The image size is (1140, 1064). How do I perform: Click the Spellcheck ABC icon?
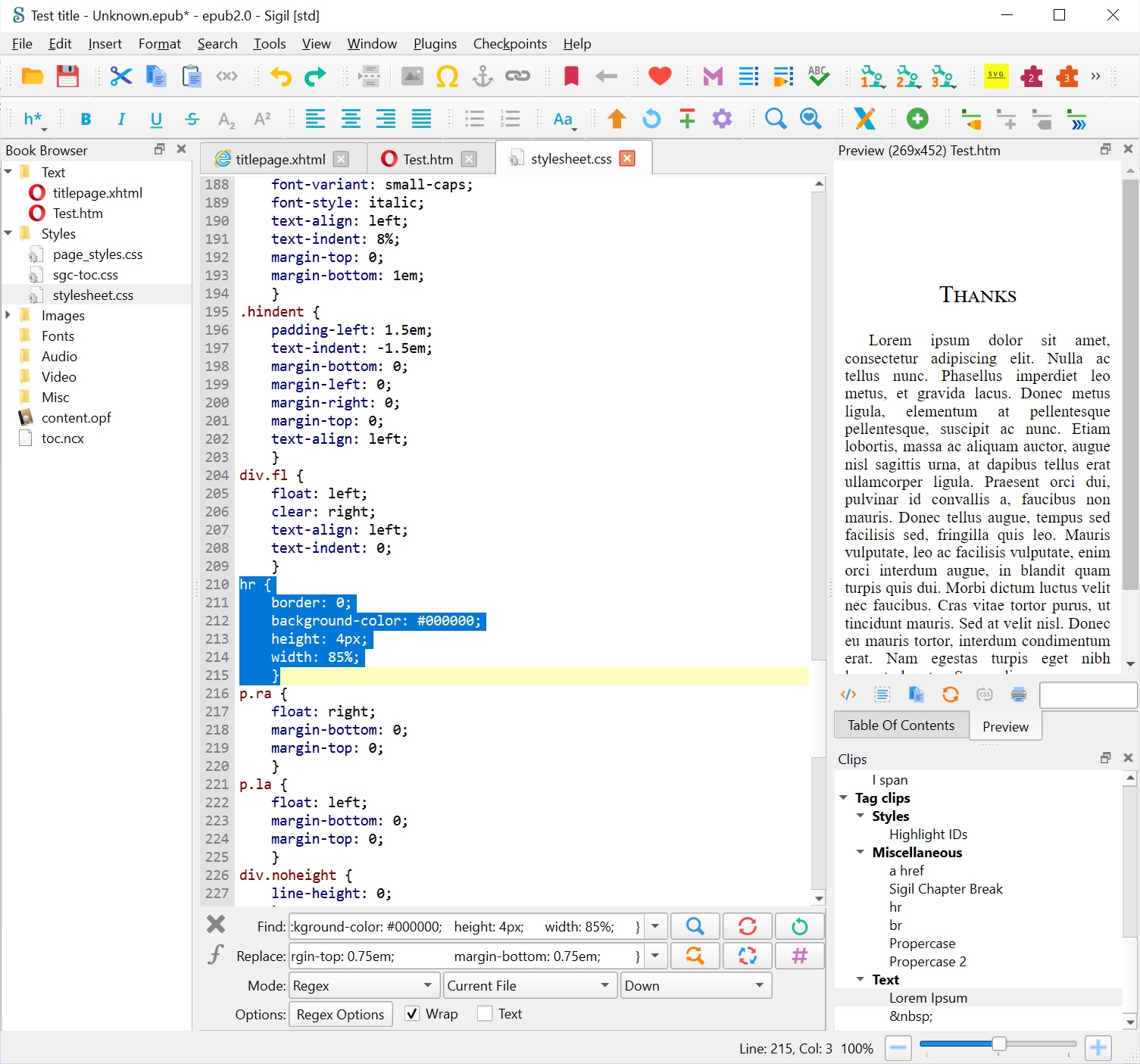818,76
